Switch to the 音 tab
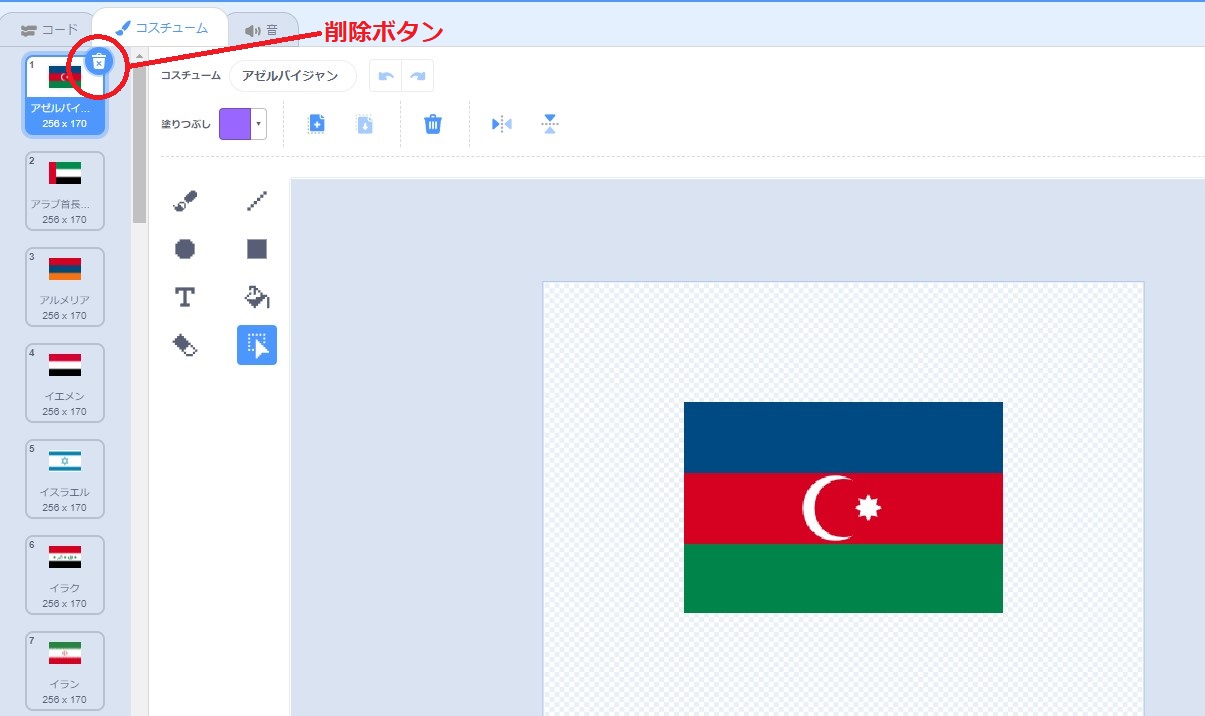This screenshot has height=716, width=1205. (262, 30)
